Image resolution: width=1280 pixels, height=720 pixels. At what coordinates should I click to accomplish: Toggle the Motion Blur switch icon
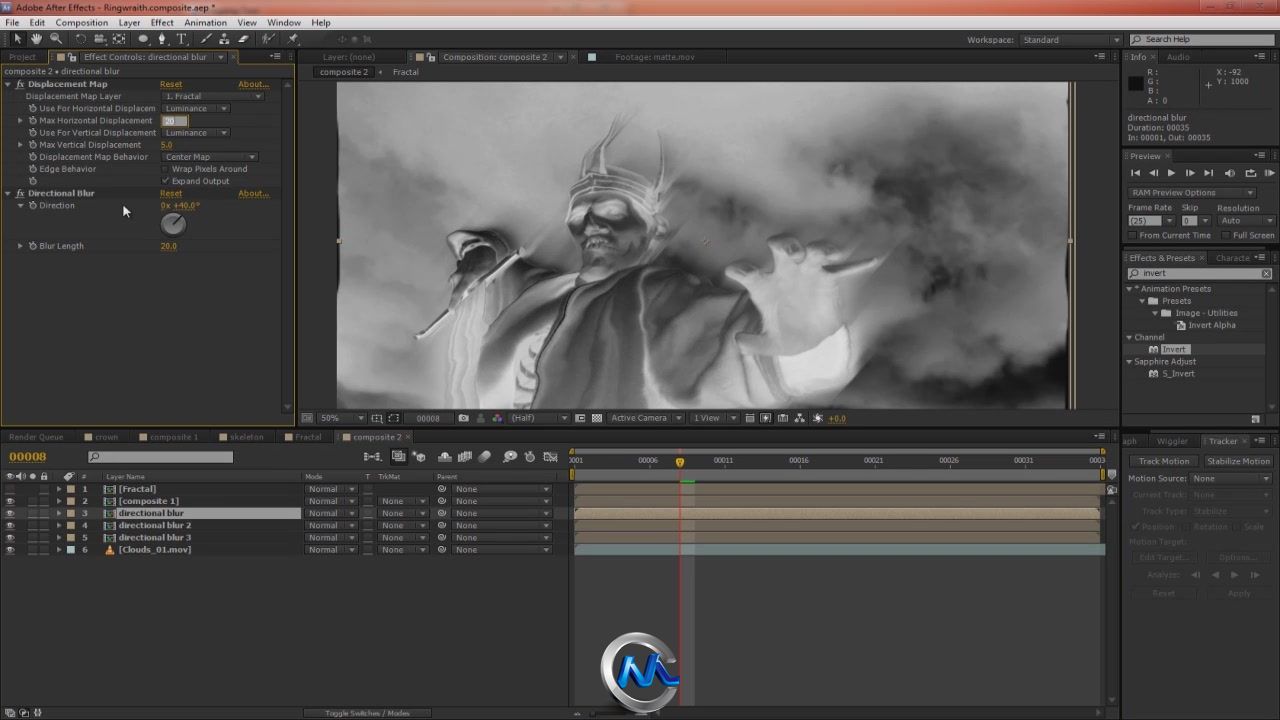(x=485, y=457)
